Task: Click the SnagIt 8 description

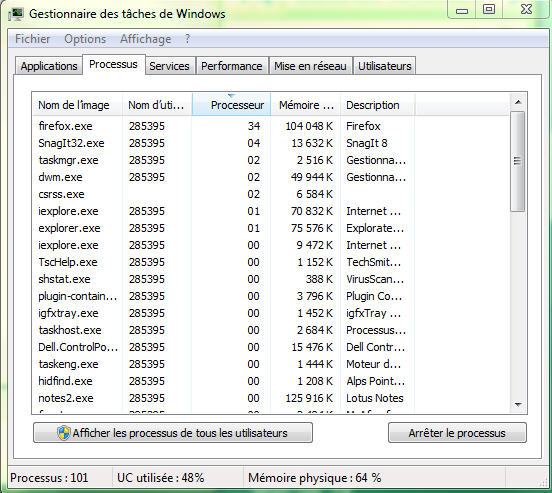Action: pos(366,143)
